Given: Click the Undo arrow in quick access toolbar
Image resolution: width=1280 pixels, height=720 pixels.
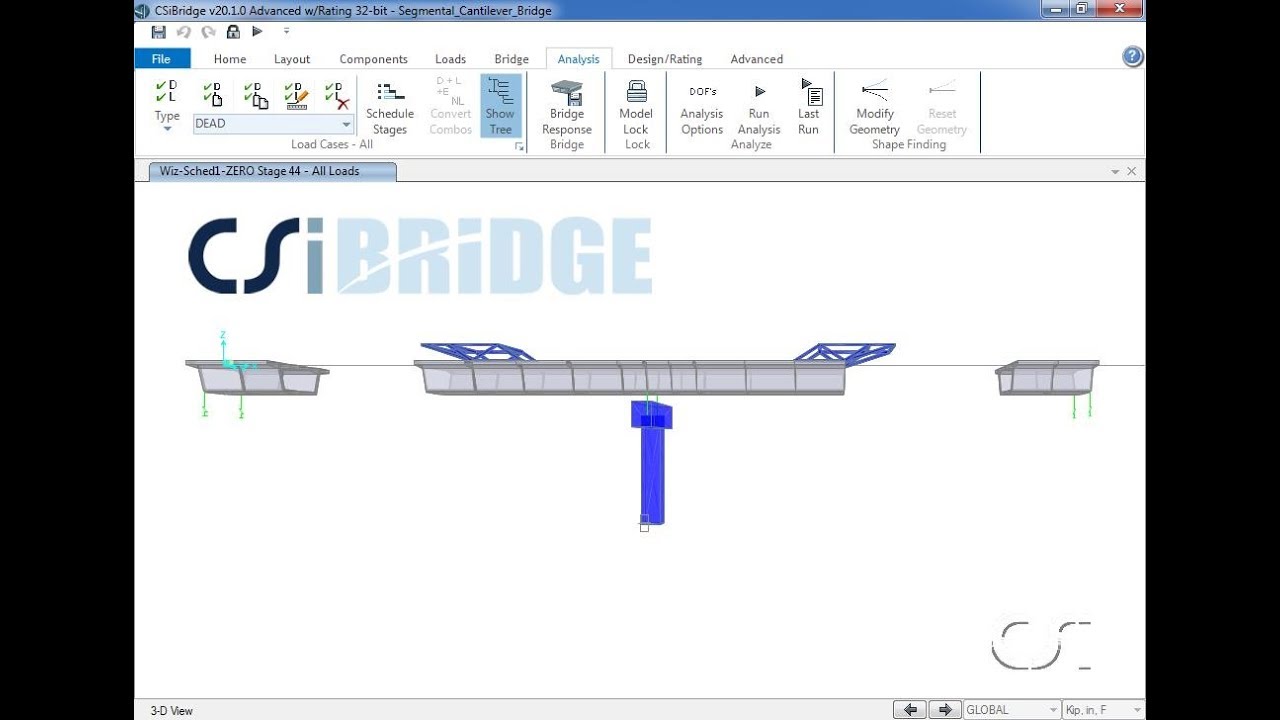Looking at the screenshot, I should pos(183,32).
